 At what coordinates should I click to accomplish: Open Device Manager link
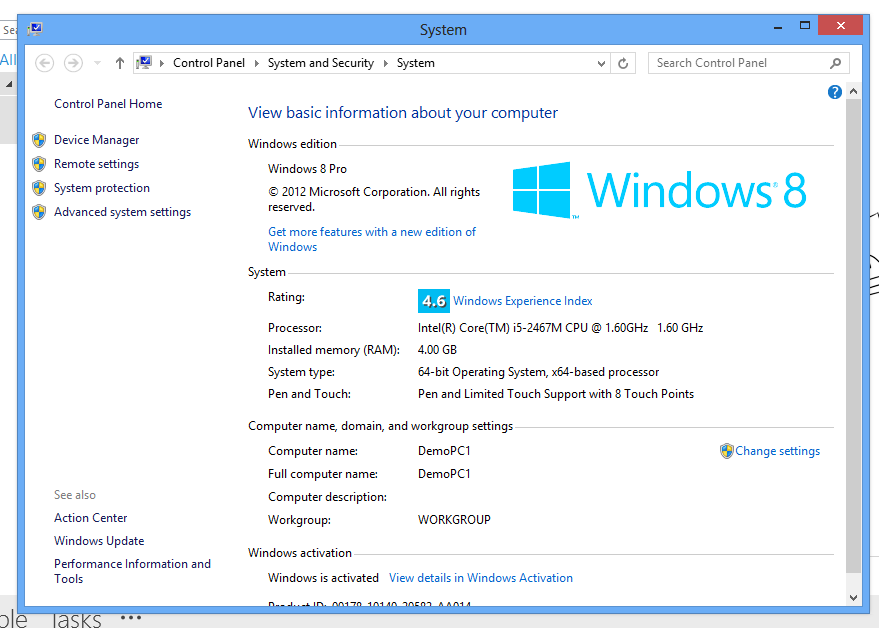point(96,140)
